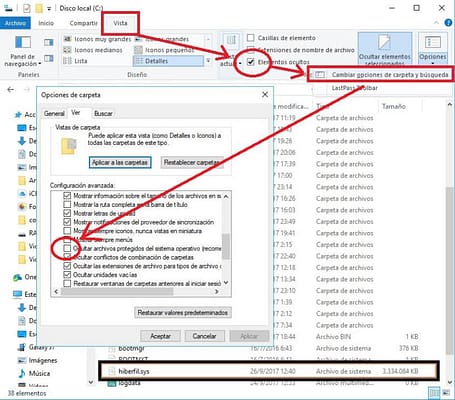455x400 pixels.
Task: Click right arrow of horizontal scrollbar in dialog
Action: pos(217,292)
